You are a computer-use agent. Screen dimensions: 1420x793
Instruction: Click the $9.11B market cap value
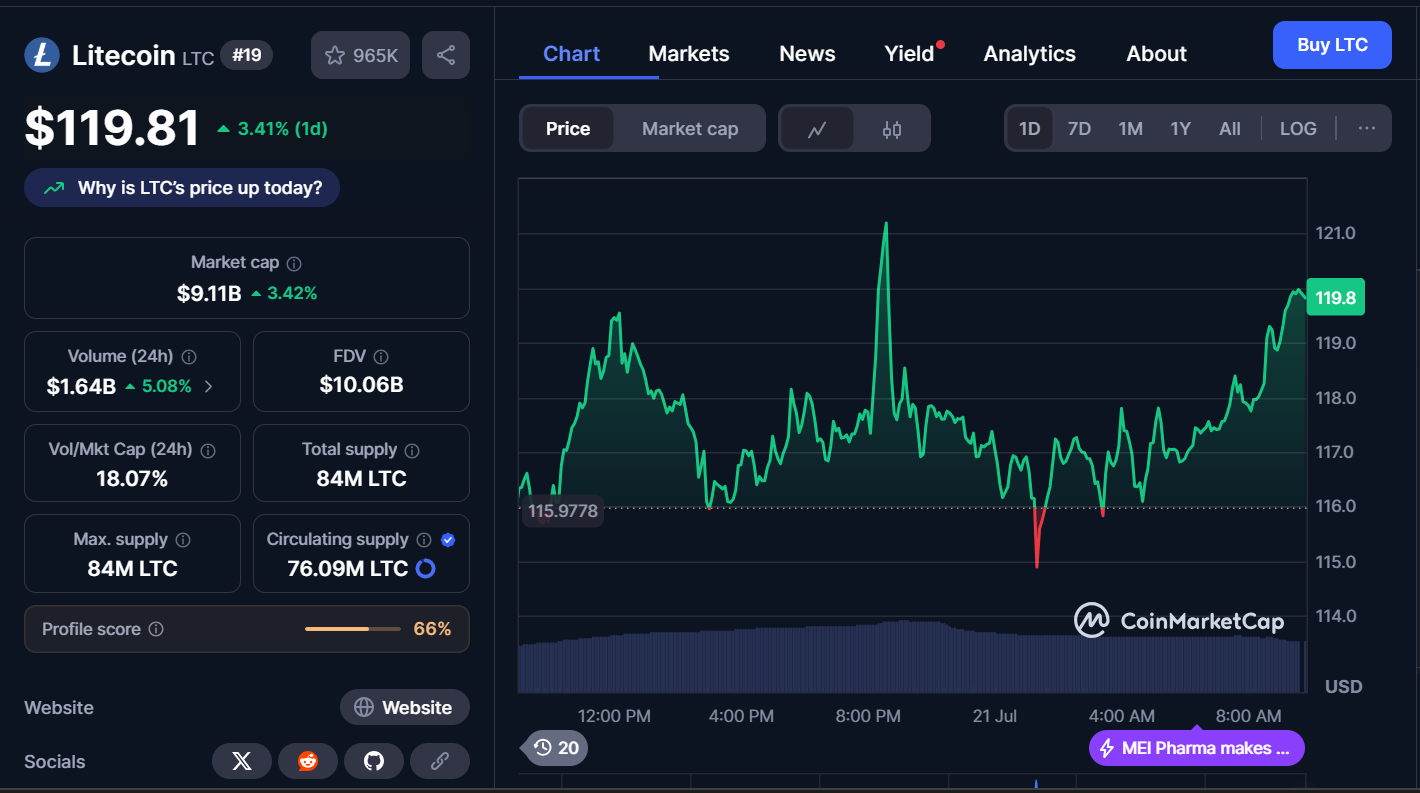pos(209,293)
